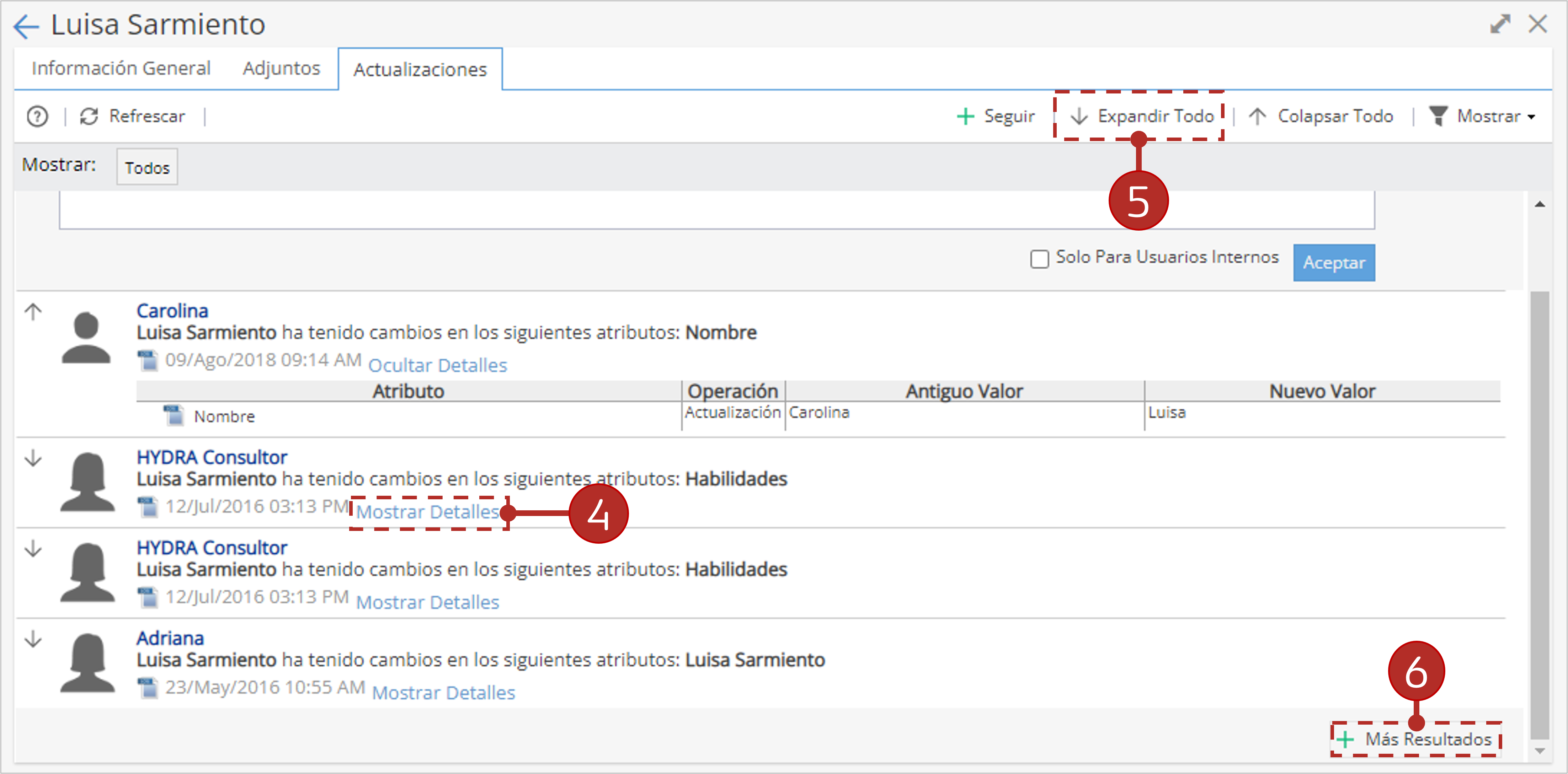Viewport: 1568px width, 774px height.
Task: Click the Colapsar Todo up arrow
Action: (x=1258, y=115)
